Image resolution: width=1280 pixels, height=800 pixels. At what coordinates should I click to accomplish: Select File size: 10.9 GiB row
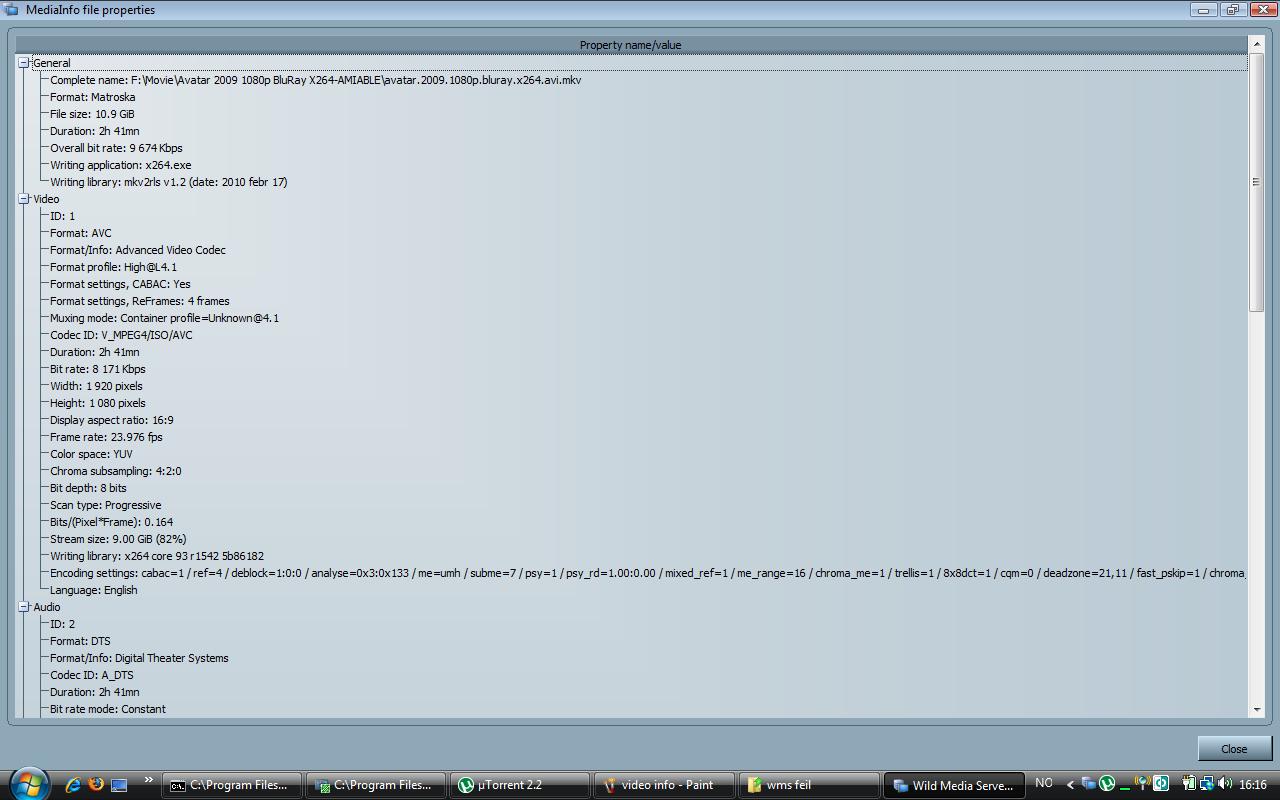92,114
